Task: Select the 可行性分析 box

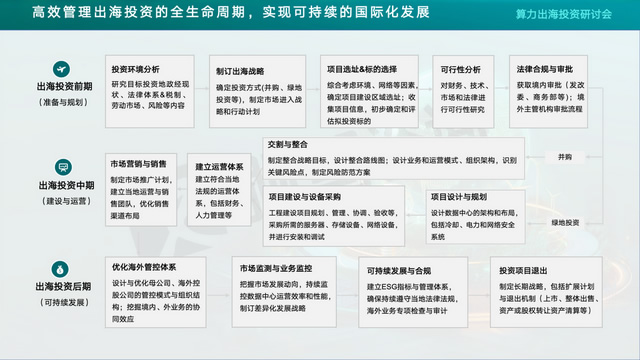Action: click(x=463, y=91)
